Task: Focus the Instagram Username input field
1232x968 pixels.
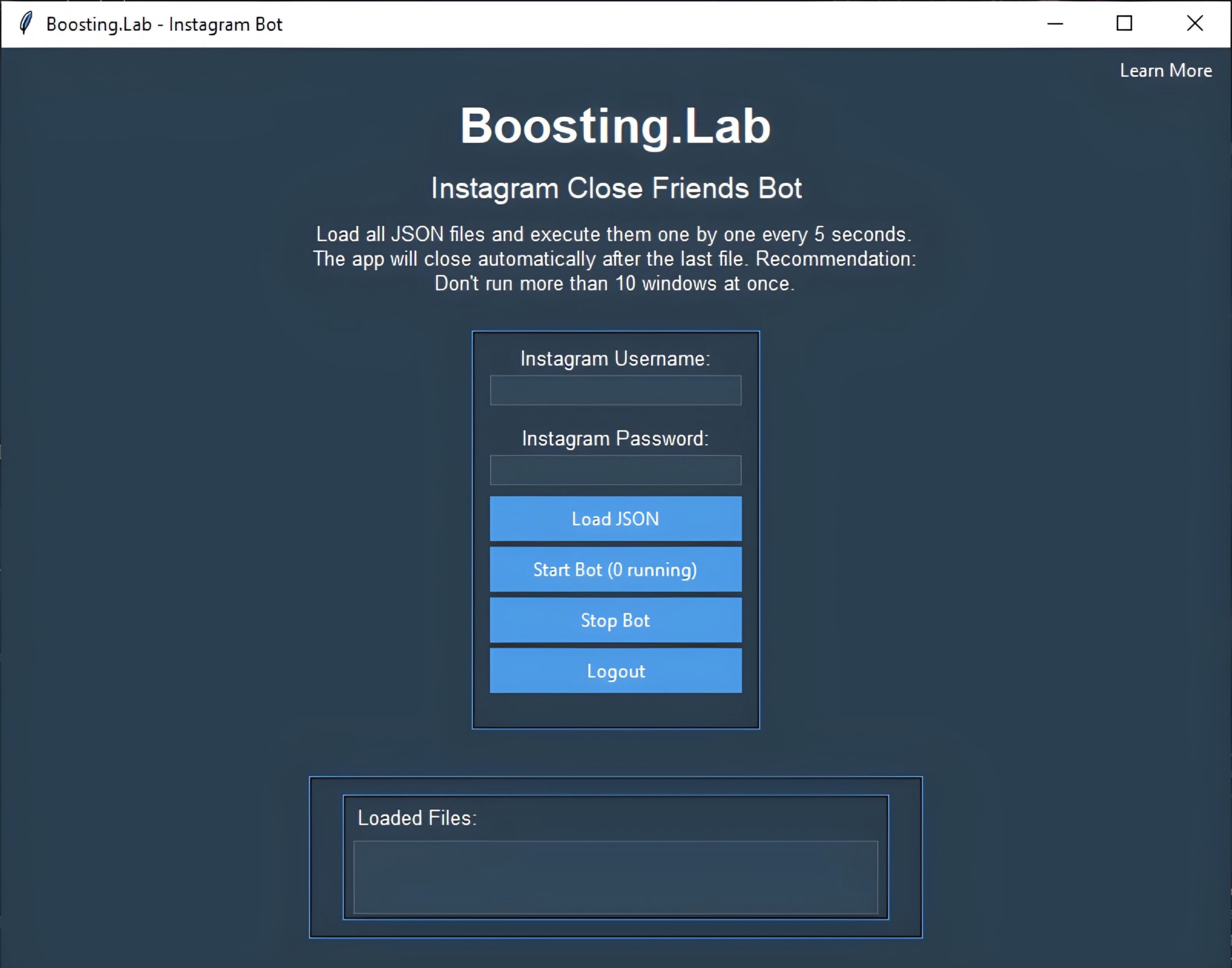Action: pyautogui.click(x=616, y=390)
